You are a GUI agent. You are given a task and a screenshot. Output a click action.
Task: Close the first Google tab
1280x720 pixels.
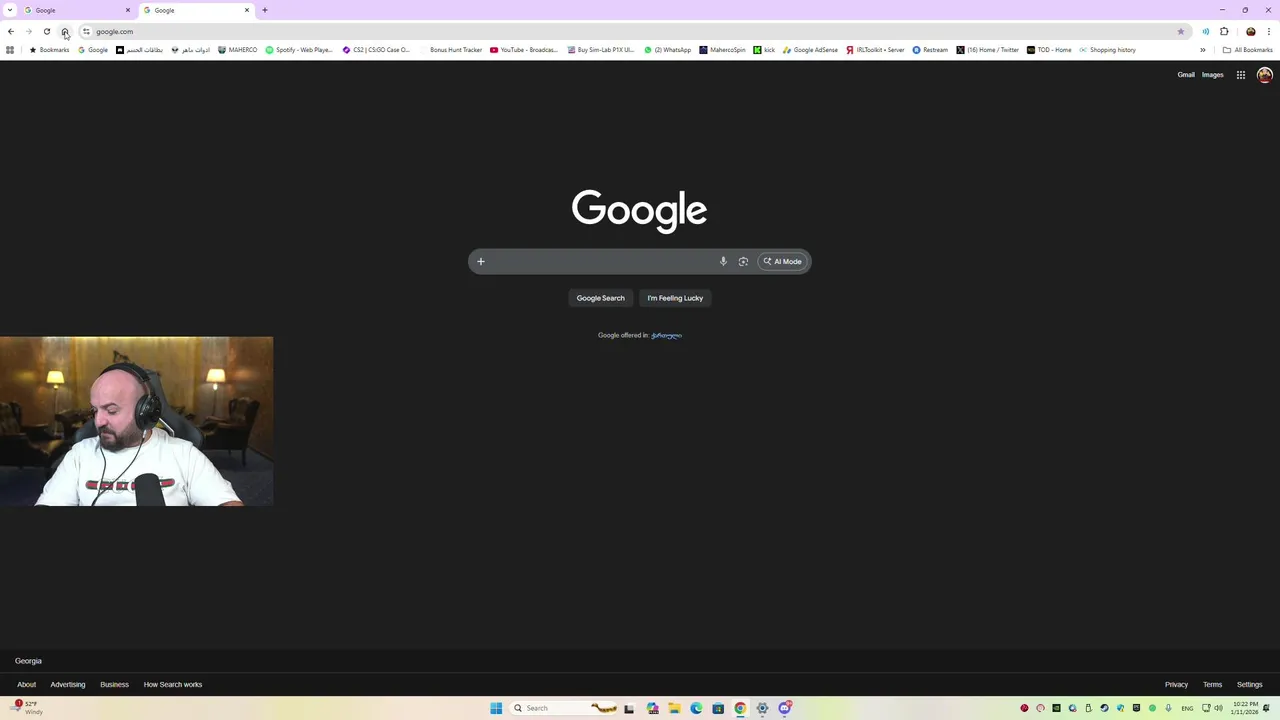coord(128,10)
